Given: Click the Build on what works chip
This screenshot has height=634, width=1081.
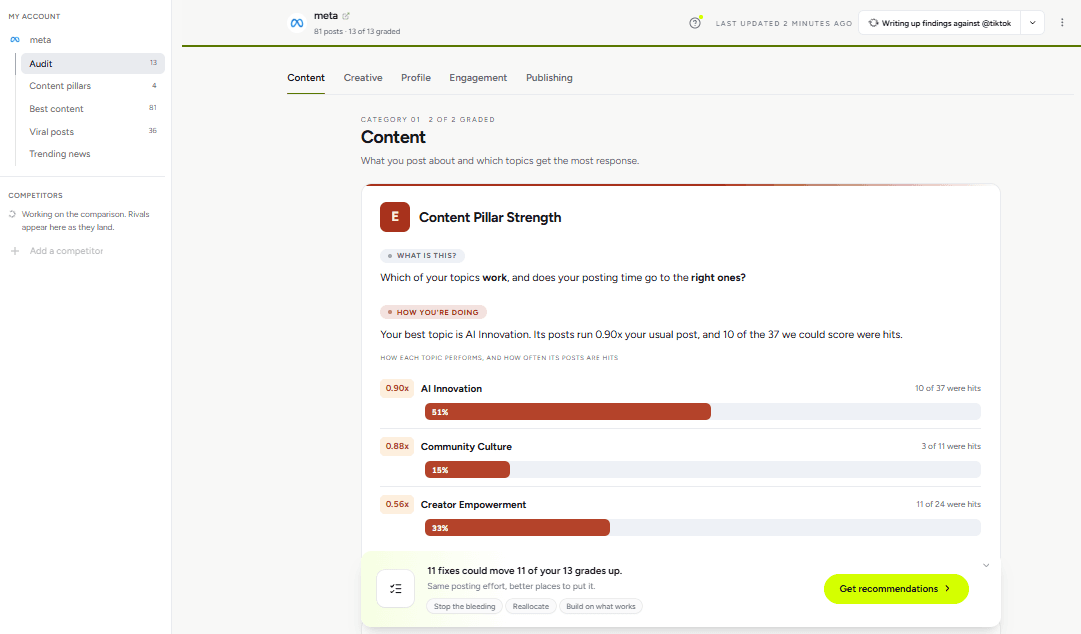Looking at the screenshot, I should [601, 606].
